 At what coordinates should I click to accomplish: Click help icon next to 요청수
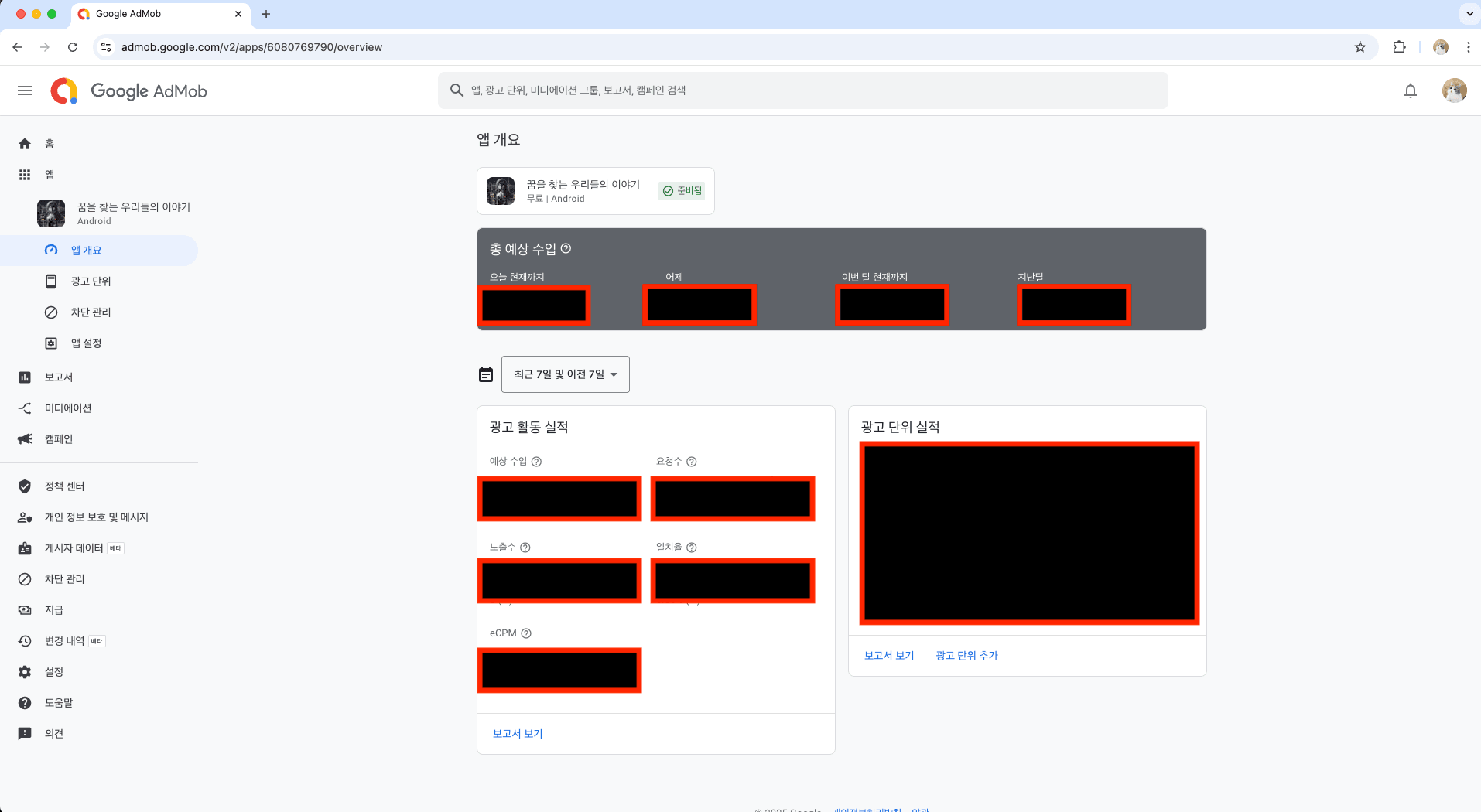coord(692,462)
